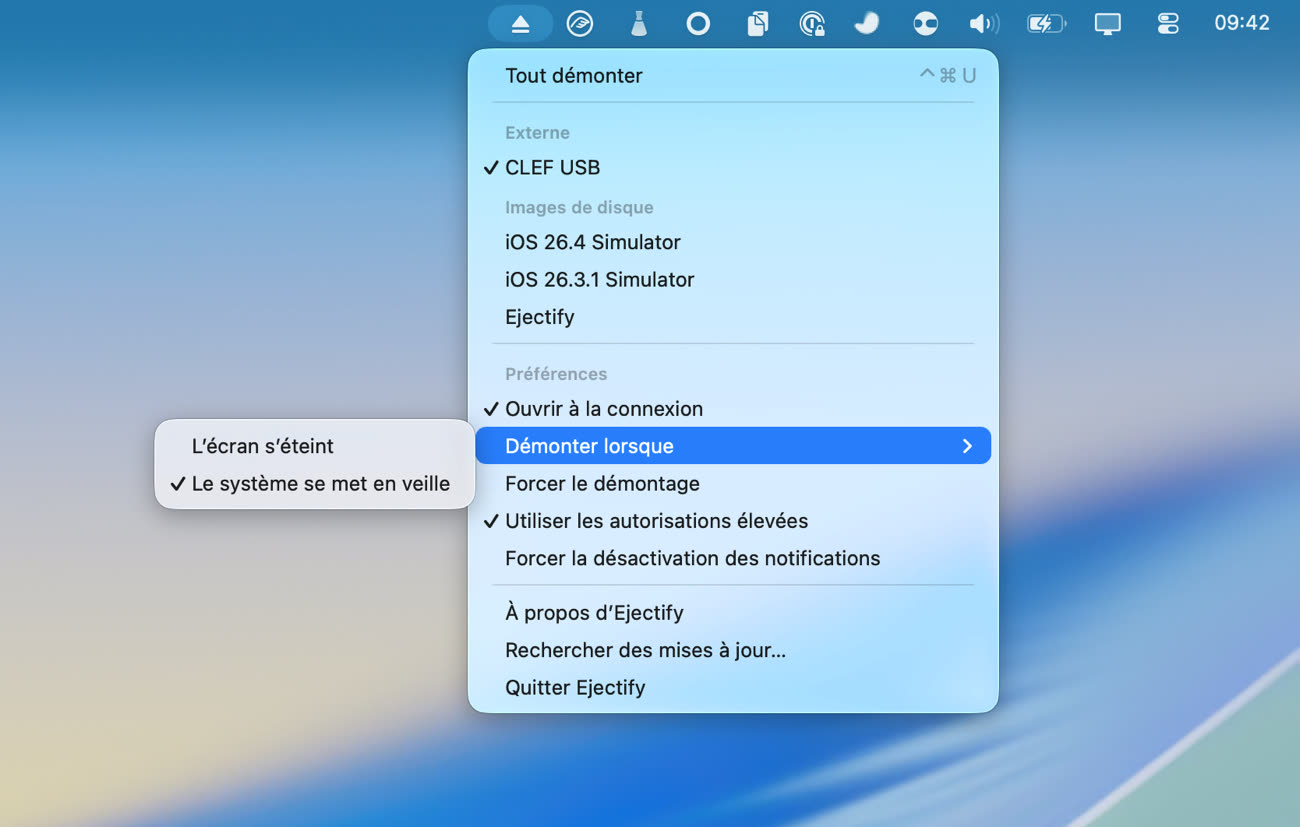The image size is (1300, 827).
Task: Open the flask icon in menu bar
Action: tap(639, 23)
